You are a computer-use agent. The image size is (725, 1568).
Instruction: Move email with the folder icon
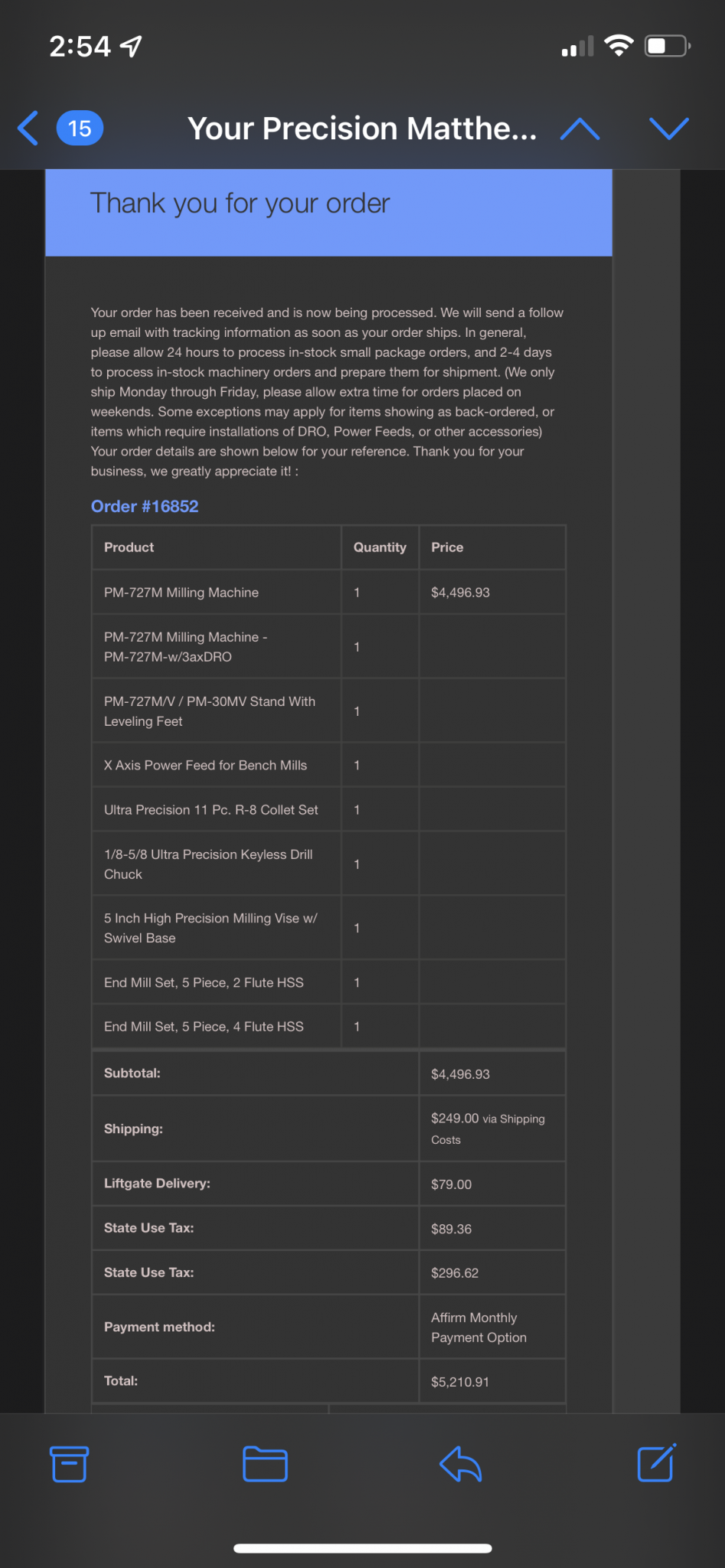265,1464
